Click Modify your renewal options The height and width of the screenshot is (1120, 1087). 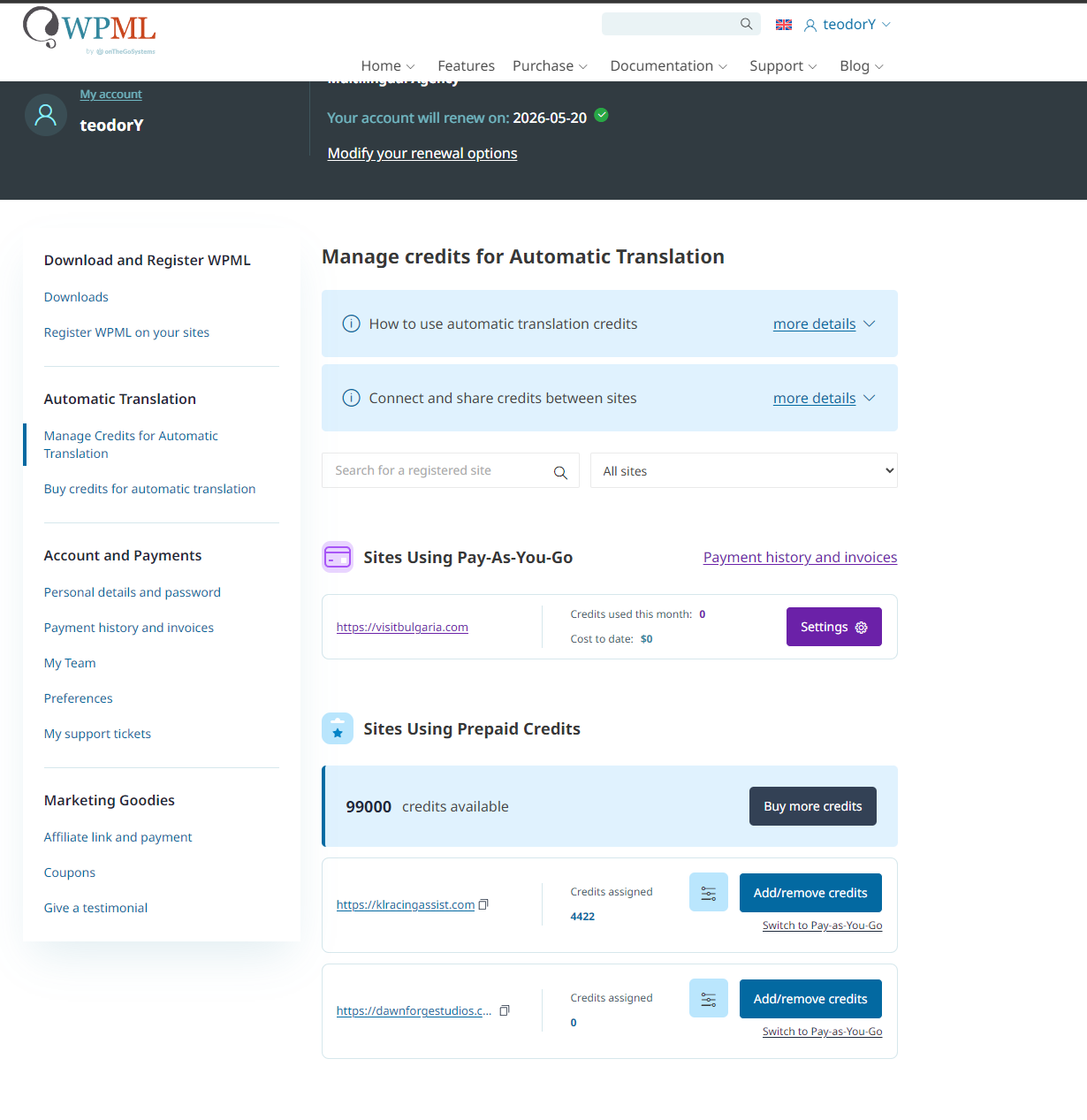(x=422, y=153)
